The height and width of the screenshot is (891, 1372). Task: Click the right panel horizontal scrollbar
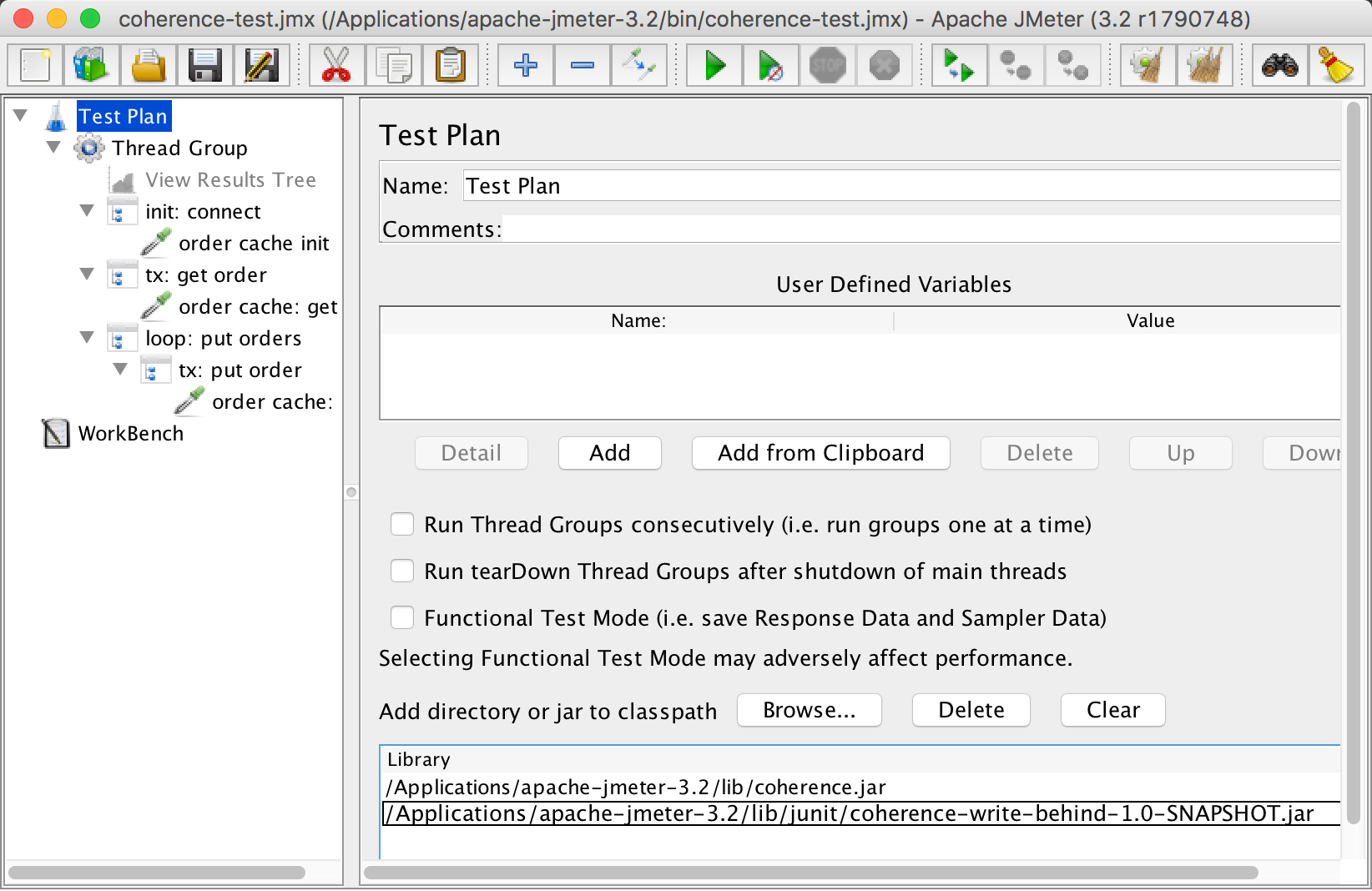coord(810,873)
